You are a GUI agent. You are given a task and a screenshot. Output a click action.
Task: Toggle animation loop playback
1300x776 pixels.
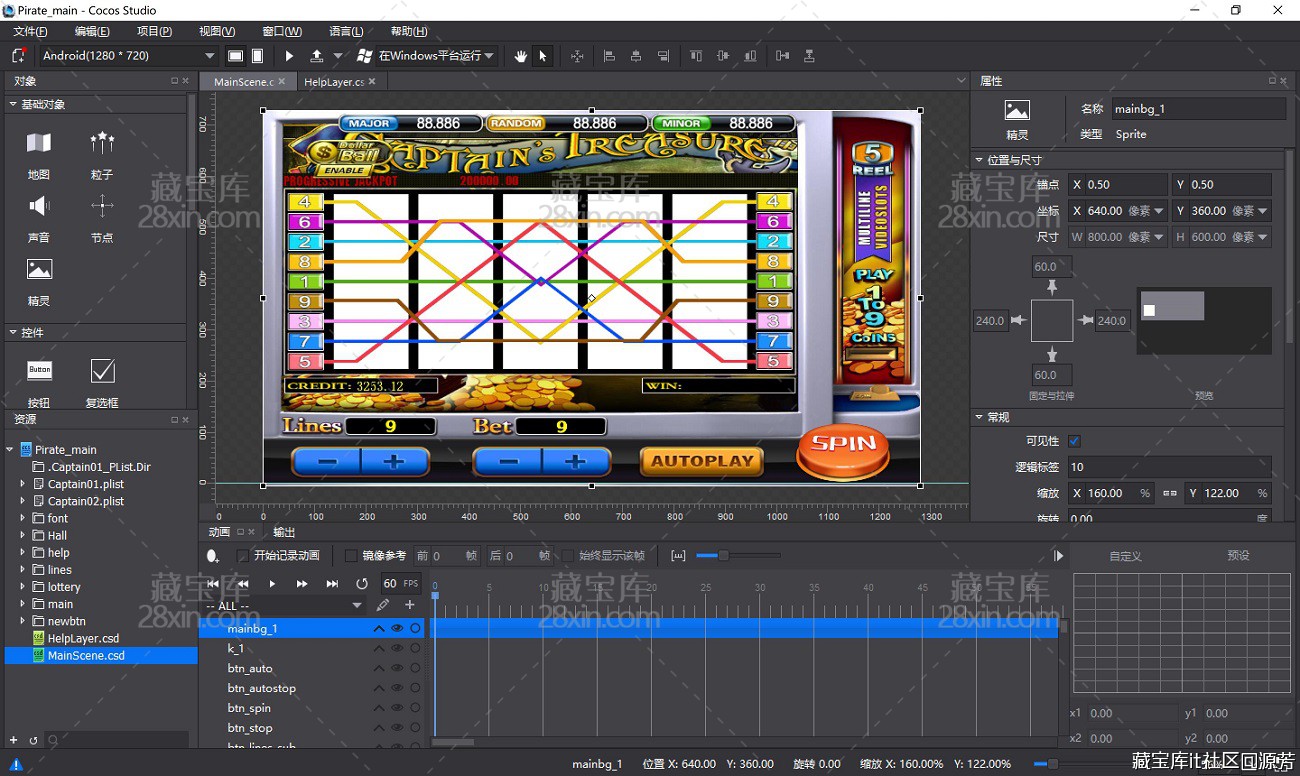362,583
